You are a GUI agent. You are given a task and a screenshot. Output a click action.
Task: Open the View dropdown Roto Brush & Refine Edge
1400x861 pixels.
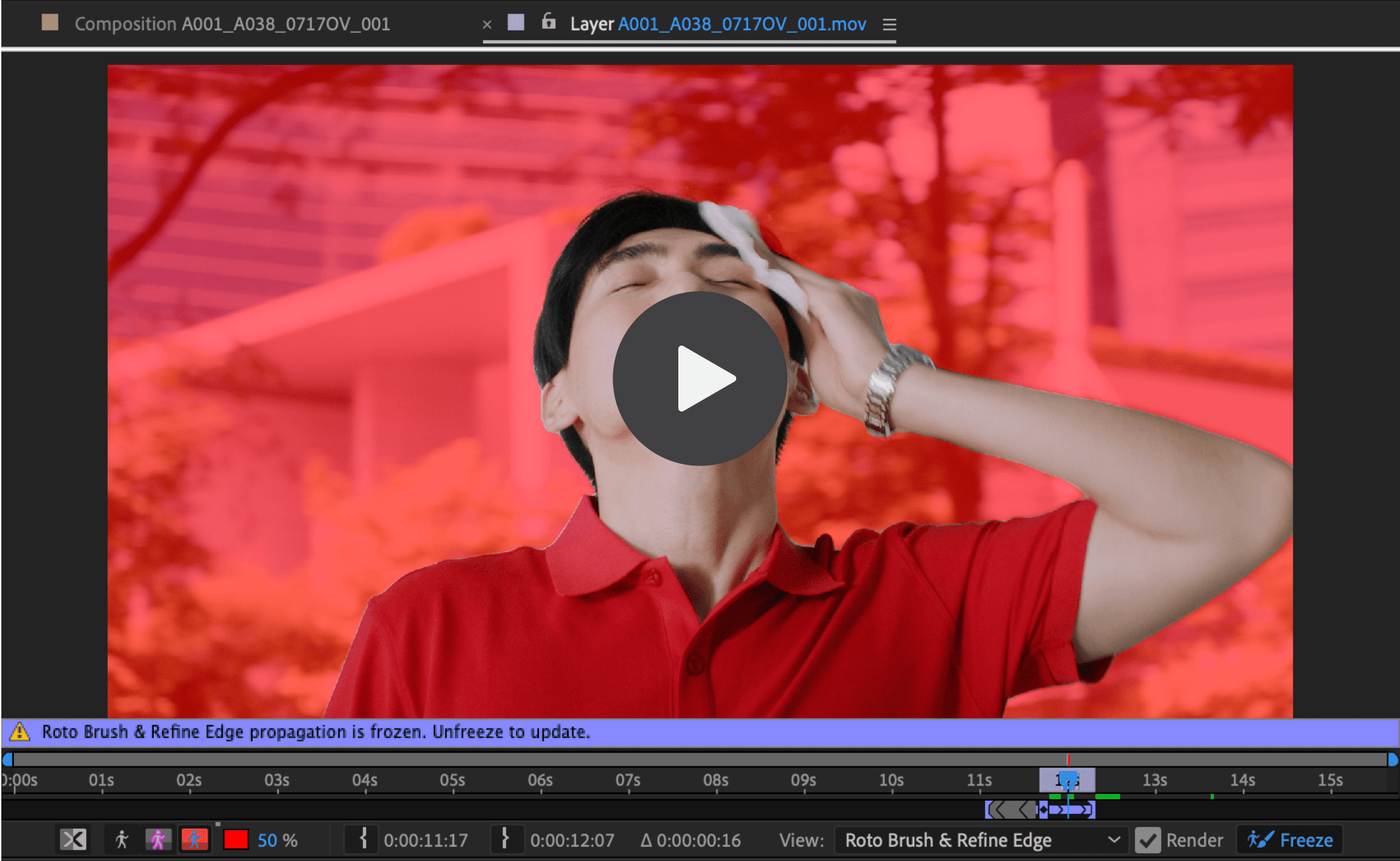981,840
